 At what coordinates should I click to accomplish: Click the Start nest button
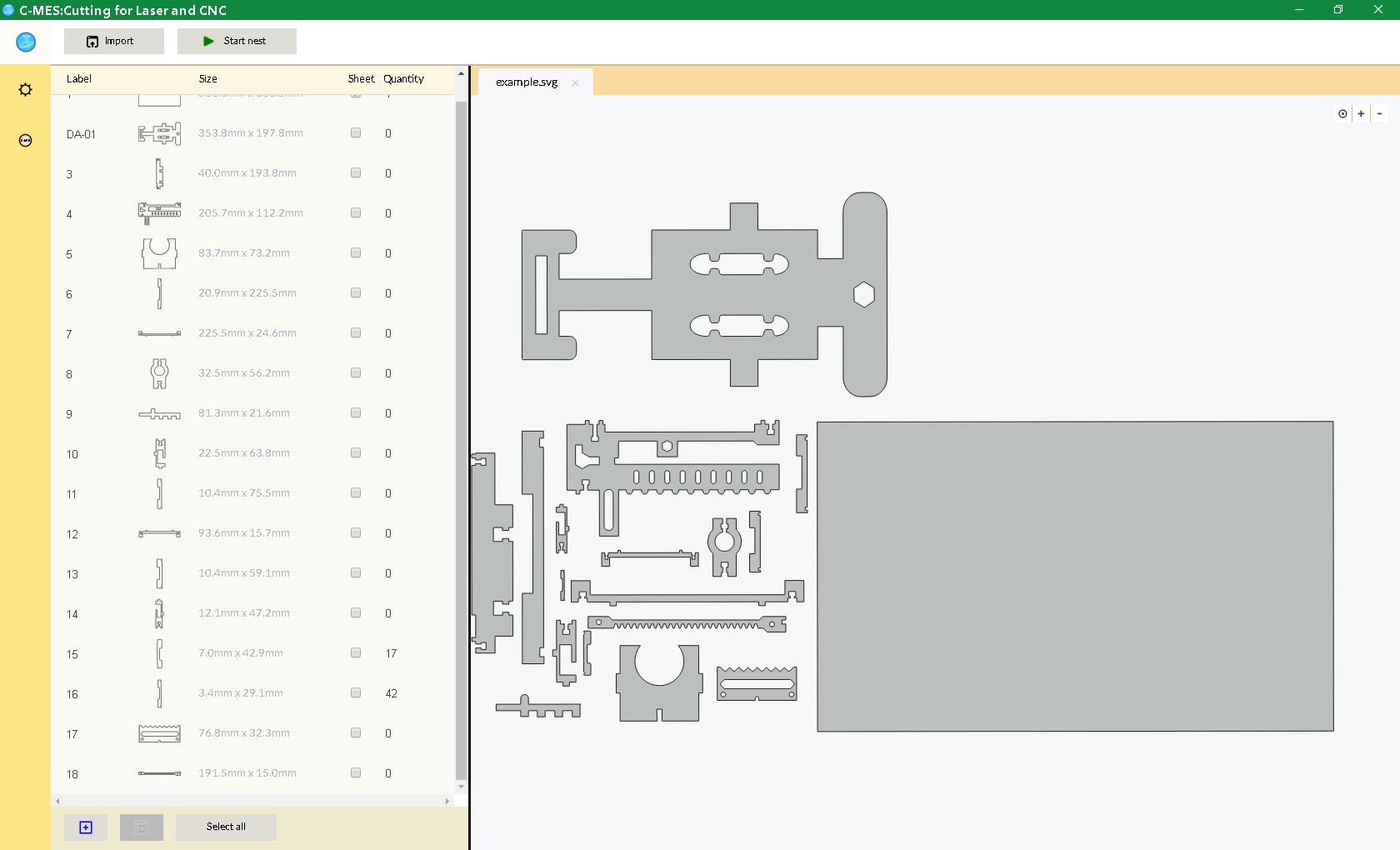point(237,41)
